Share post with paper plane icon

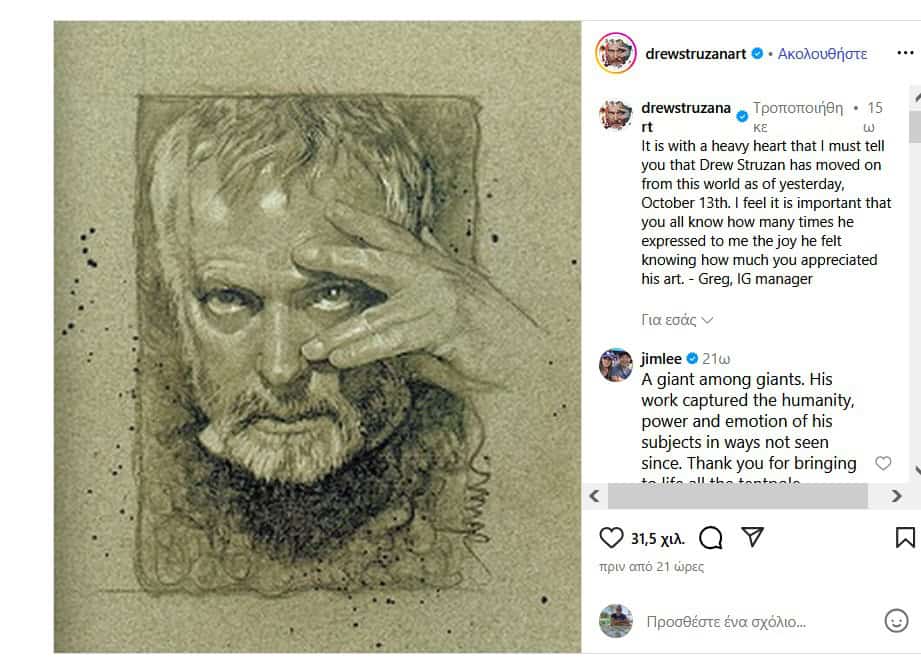[x=753, y=537]
